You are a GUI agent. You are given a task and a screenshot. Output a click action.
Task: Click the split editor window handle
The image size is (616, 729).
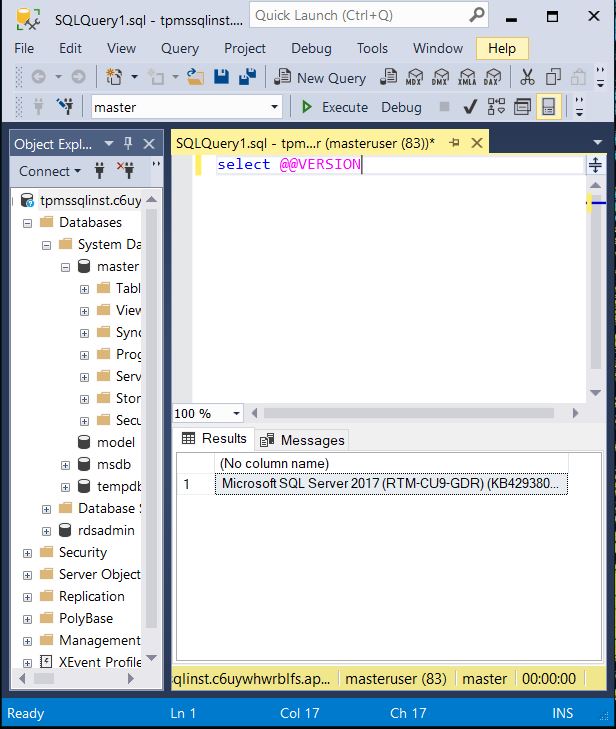click(596, 165)
